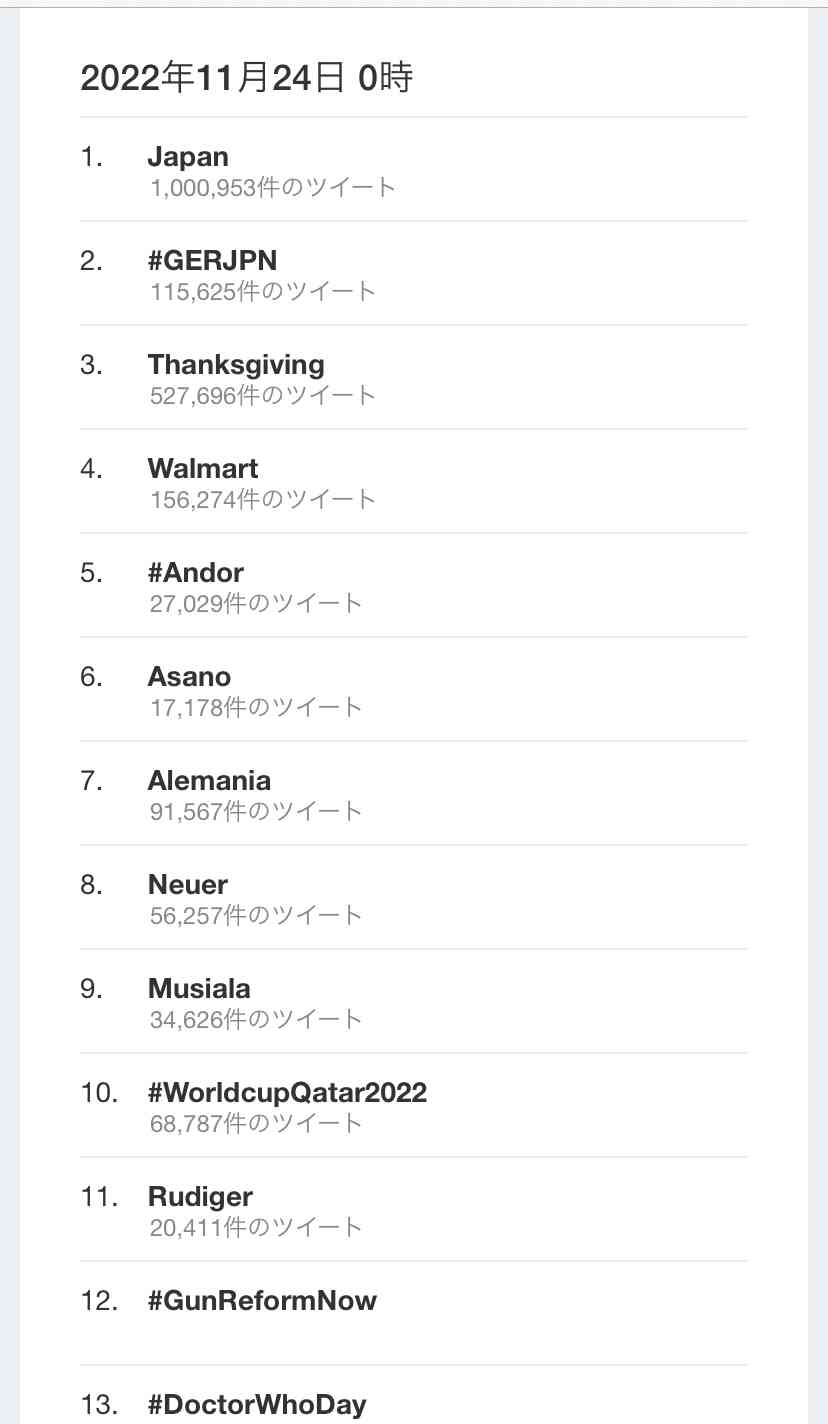
Task: Click the #GunReformNow hashtag trend
Action: click(x=263, y=1300)
